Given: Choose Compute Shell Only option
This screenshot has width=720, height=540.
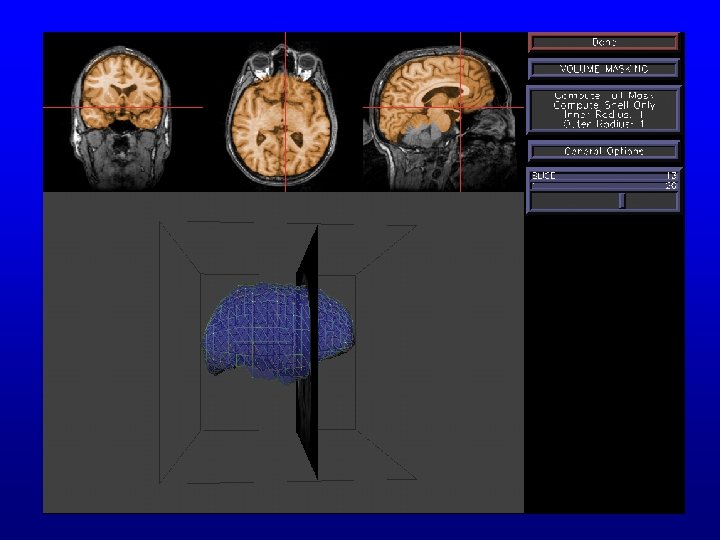Looking at the screenshot, I should pyautogui.click(x=603, y=105).
